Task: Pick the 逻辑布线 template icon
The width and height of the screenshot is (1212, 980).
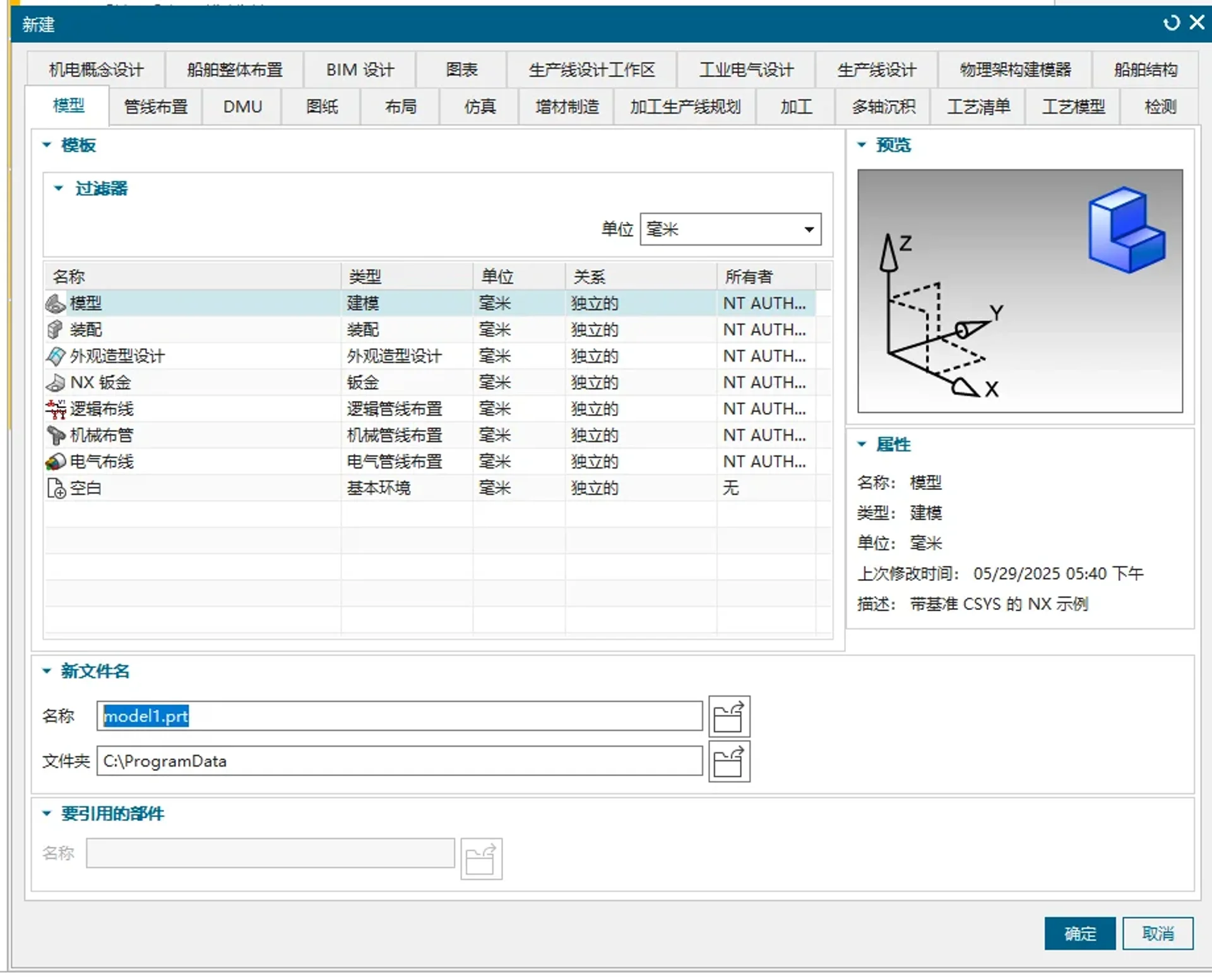Action: point(56,409)
